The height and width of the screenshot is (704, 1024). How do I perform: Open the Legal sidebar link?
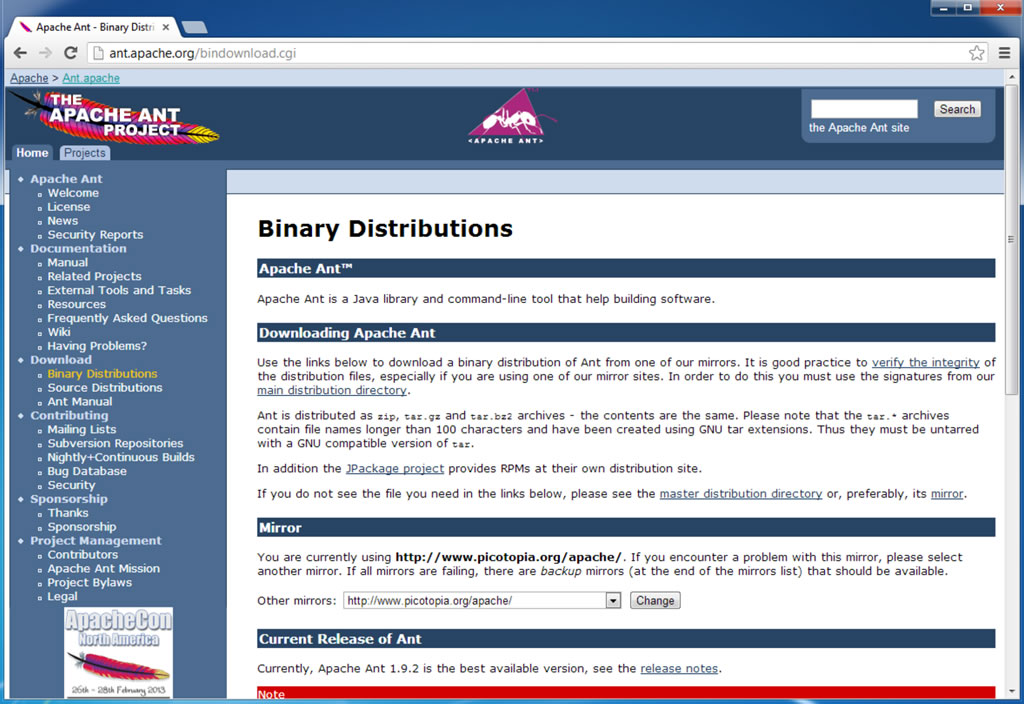click(x=62, y=596)
